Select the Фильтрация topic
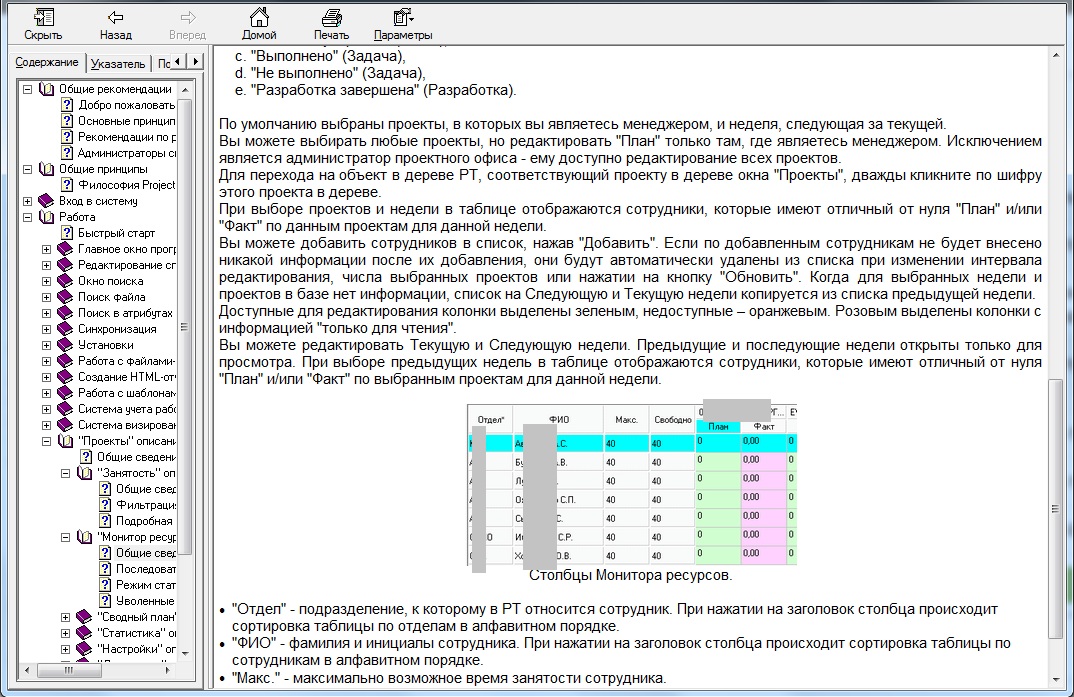Image resolution: width=1074 pixels, height=697 pixels. click(x=146, y=505)
